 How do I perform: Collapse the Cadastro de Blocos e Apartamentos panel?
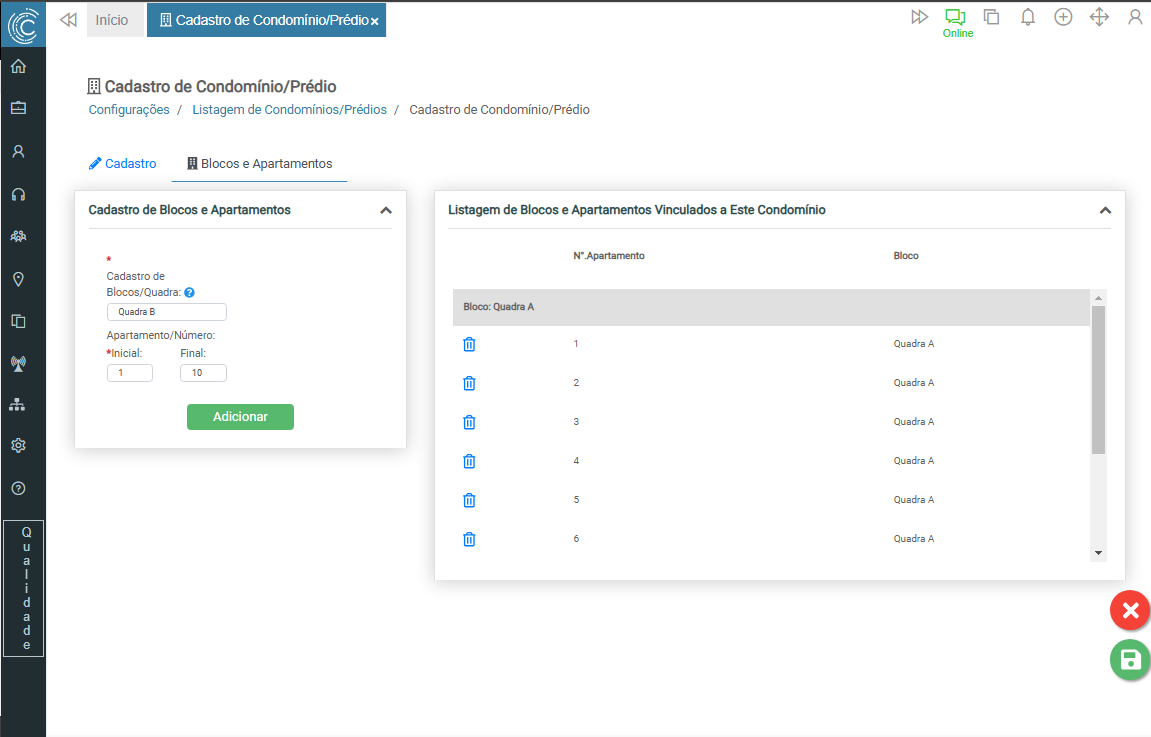[386, 211]
